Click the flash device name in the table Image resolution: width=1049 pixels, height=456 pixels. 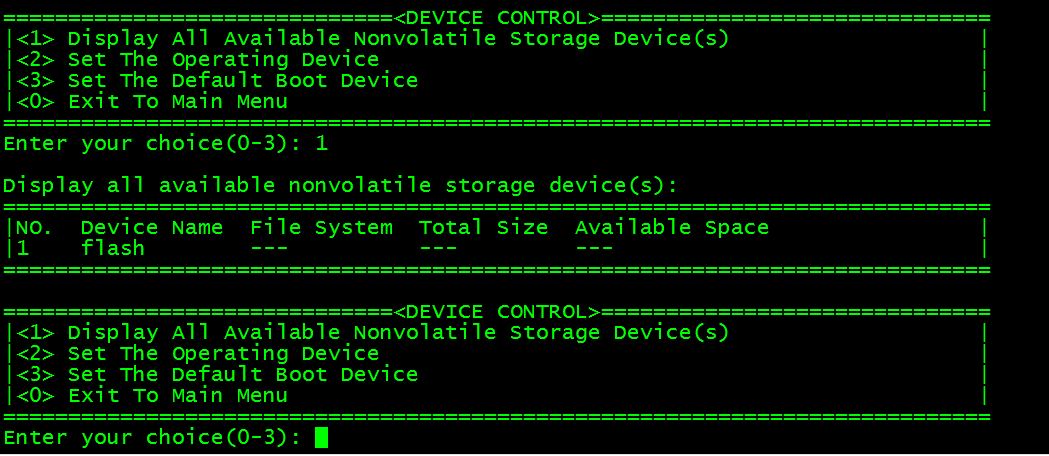pos(113,248)
